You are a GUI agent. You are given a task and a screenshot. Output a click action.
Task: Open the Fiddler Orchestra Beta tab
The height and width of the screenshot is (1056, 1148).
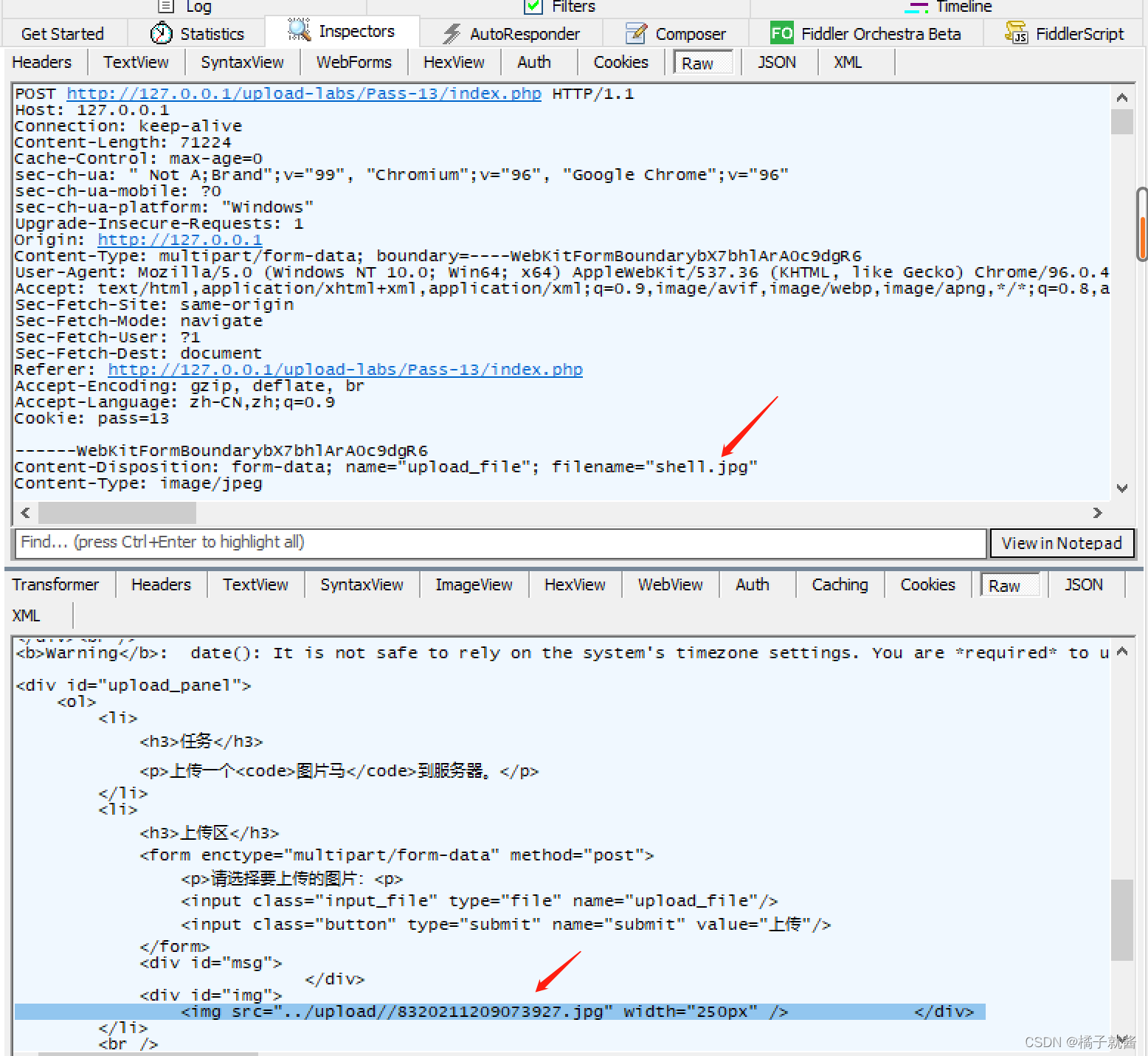pos(866,34)
